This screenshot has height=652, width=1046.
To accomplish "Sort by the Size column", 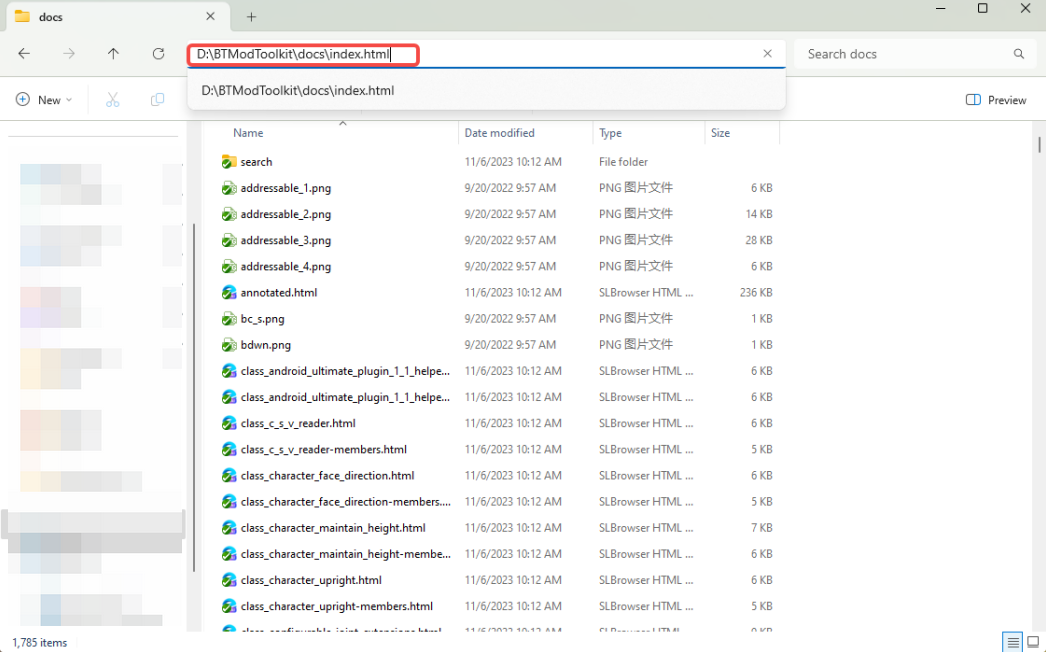I will point(720,133).
